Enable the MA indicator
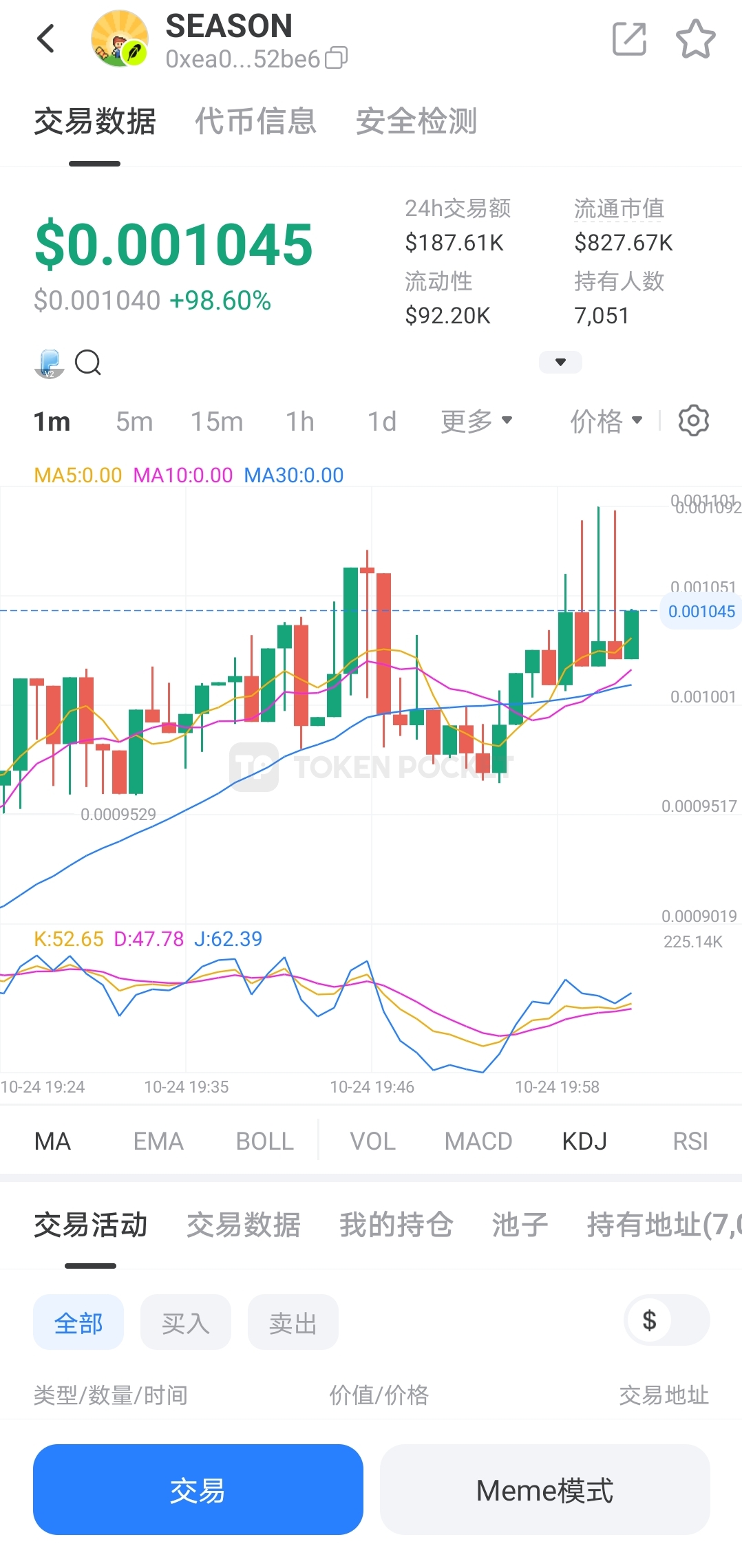742x1568 pixels. pyautogui.click(x=53, y=1141)
